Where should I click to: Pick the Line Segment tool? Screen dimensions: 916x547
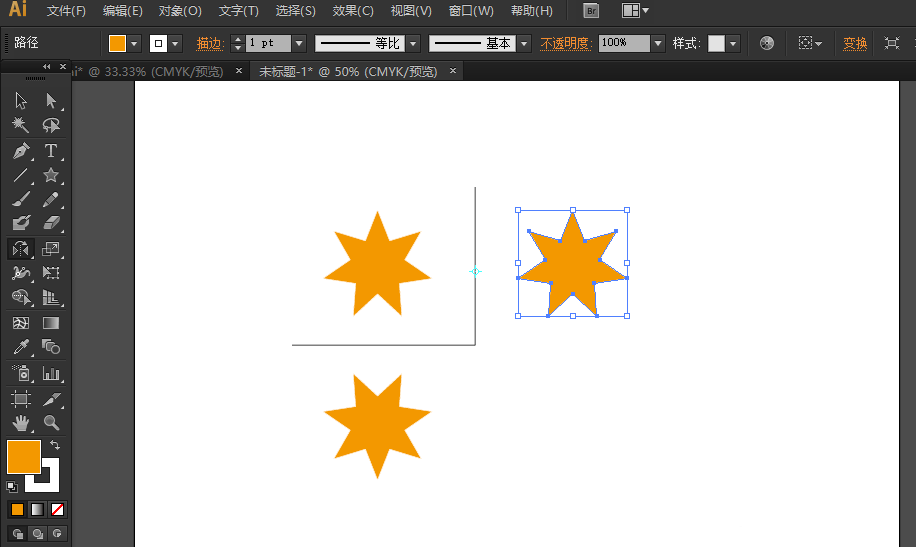pyautogui.click(x=21, y=175)
